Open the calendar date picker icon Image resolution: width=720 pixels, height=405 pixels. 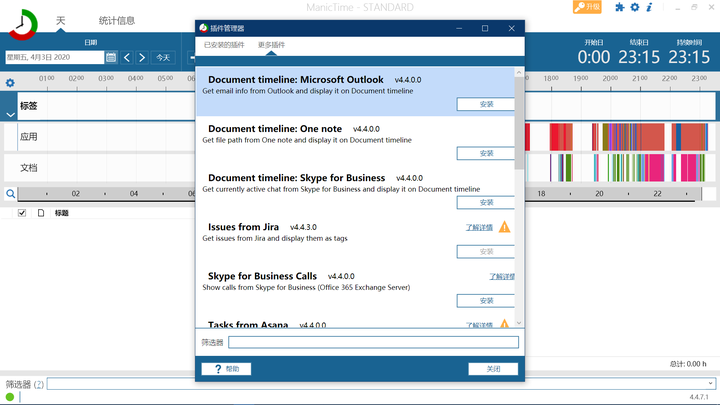[111, 58]
